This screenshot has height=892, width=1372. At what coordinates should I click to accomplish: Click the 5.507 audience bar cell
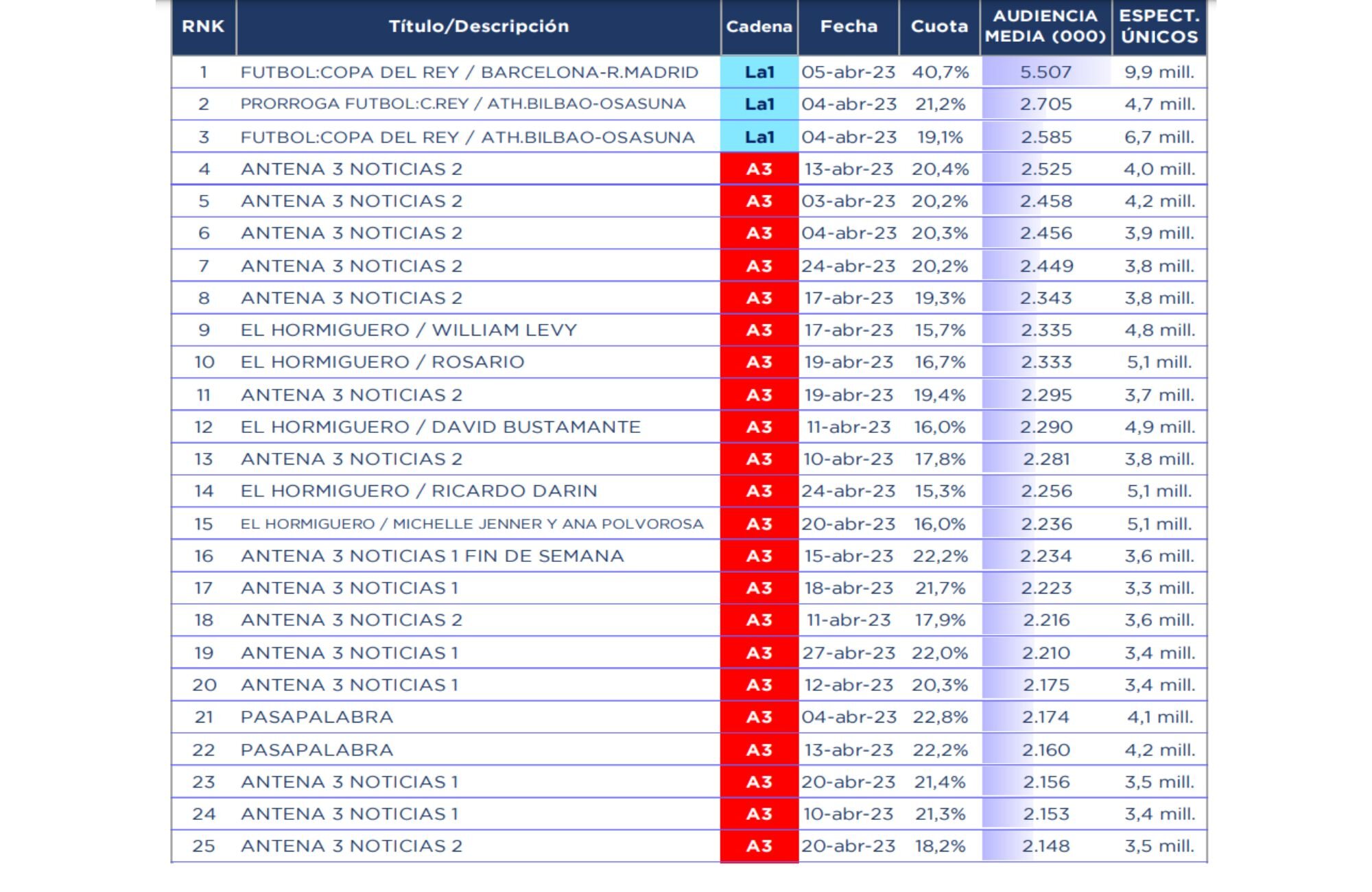(x=1045, y=72)
